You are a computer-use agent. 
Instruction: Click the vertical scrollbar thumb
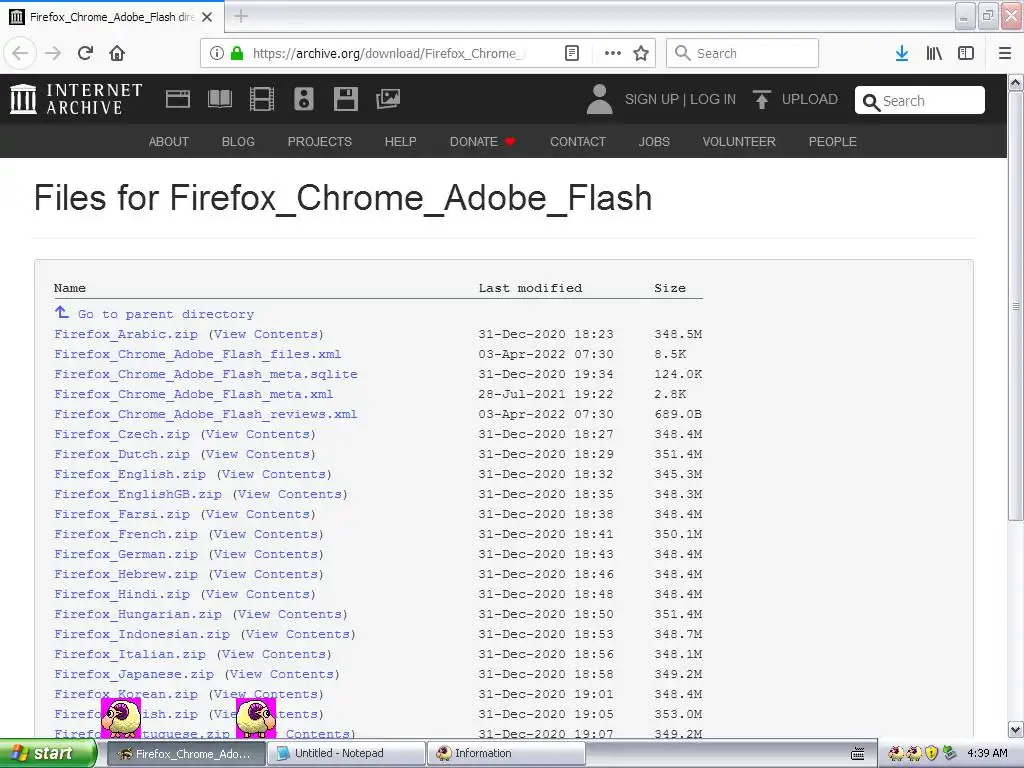1016,306
